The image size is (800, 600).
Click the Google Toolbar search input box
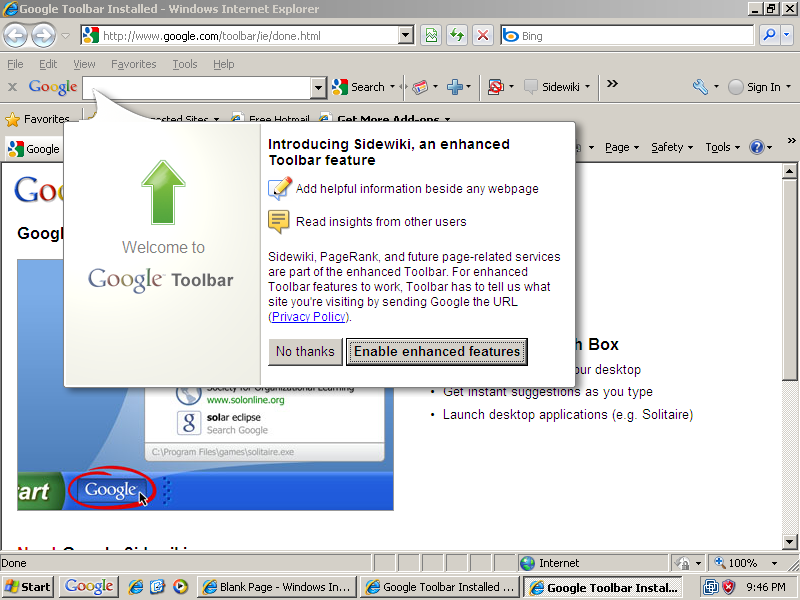[197, 88]
